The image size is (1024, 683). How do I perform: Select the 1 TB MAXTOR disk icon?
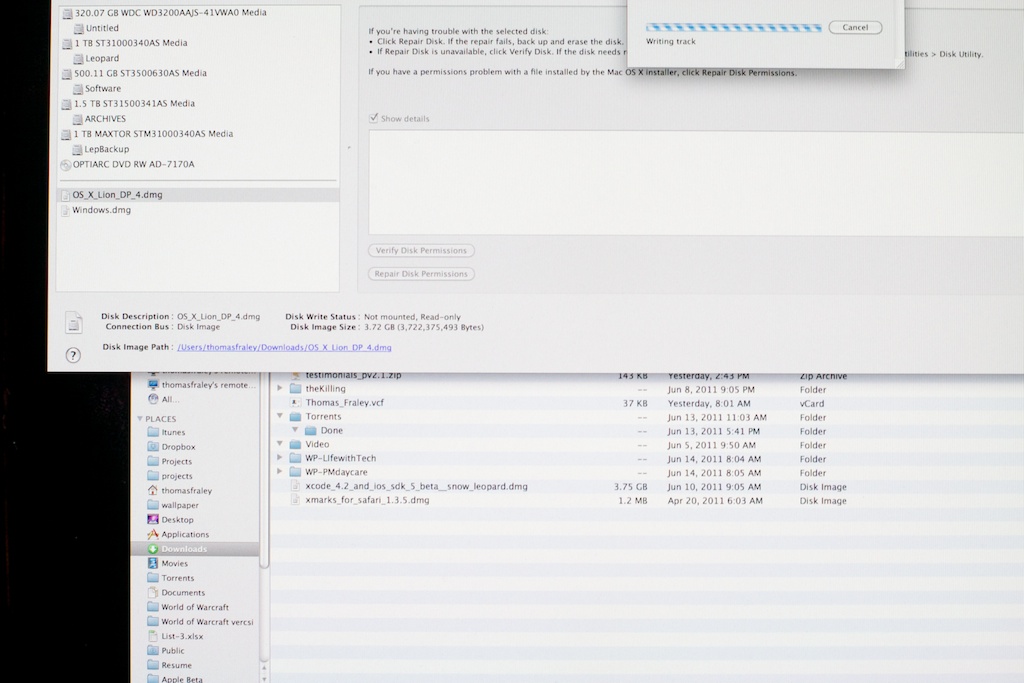pos(66,135)
